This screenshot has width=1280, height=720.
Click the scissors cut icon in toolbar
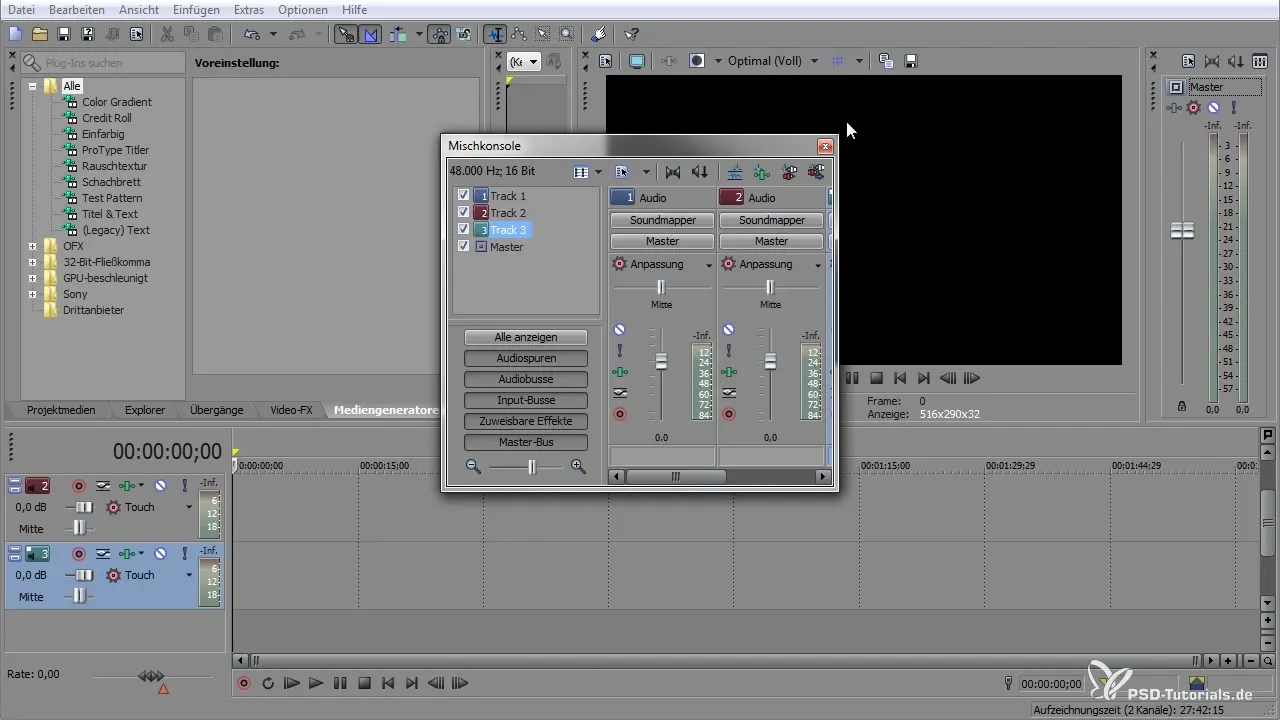pos(167,34)
